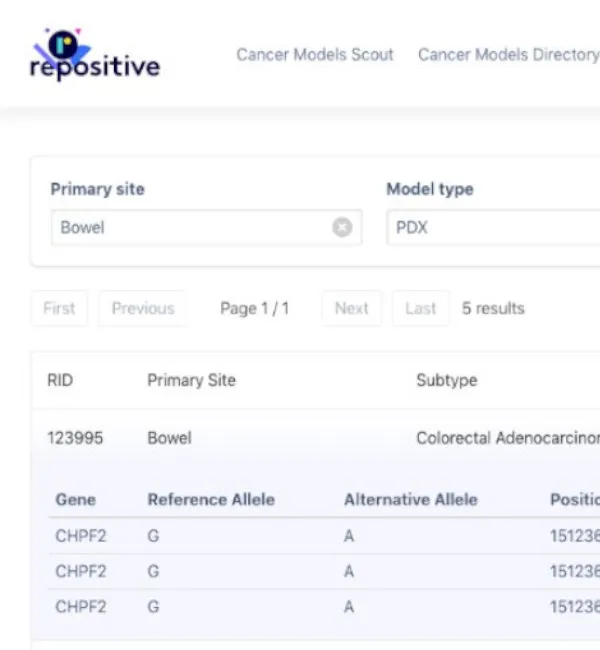600x650 pixels.
Task: Open the Model type PDX dropdown
Action: pyautogui.click(x=492, y=228)
